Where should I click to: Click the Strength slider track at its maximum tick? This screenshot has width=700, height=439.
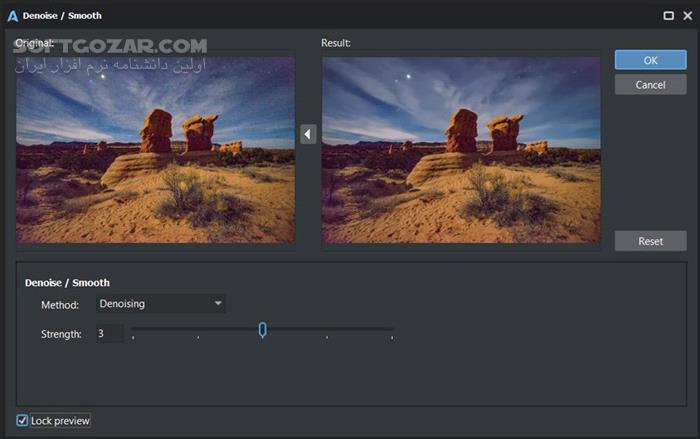(x=392, y=329)
